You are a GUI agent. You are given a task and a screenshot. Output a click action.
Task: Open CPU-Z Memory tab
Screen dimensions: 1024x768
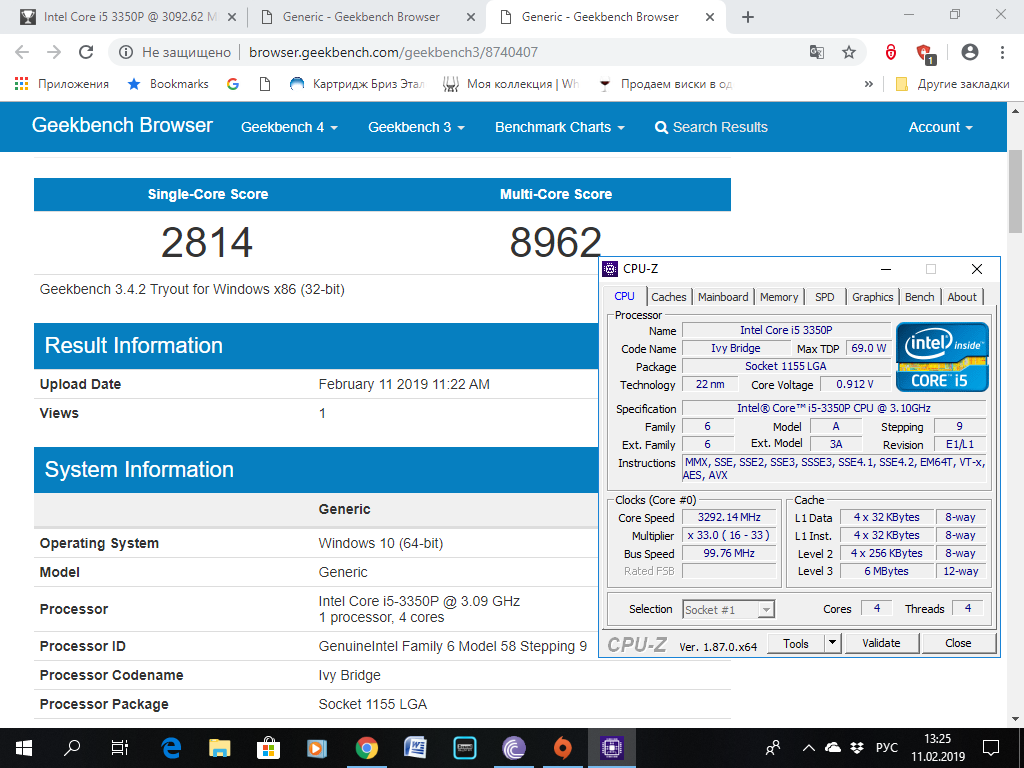click(x=779, y=296)
